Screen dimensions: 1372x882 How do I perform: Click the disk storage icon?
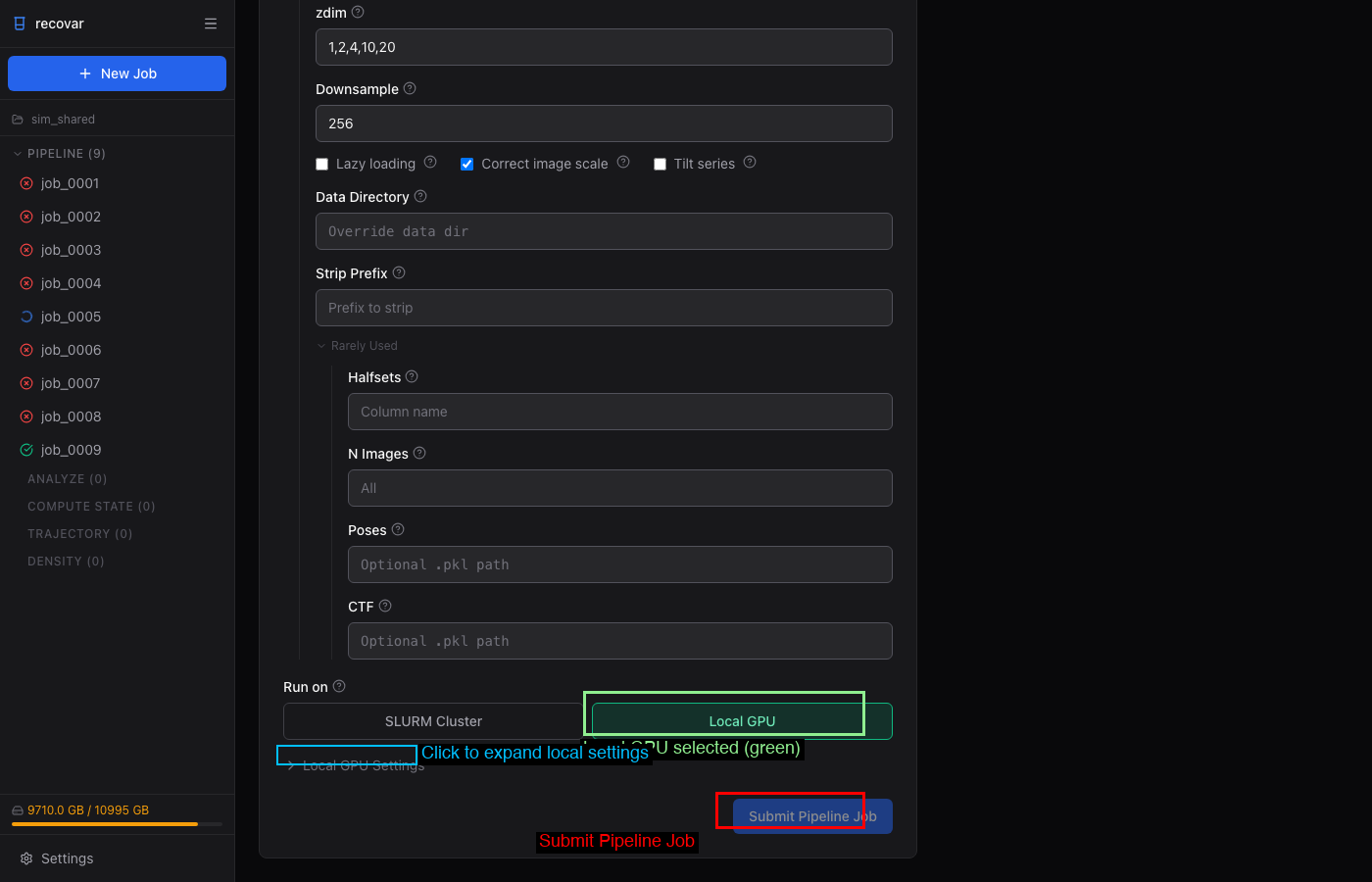point(18,810)
